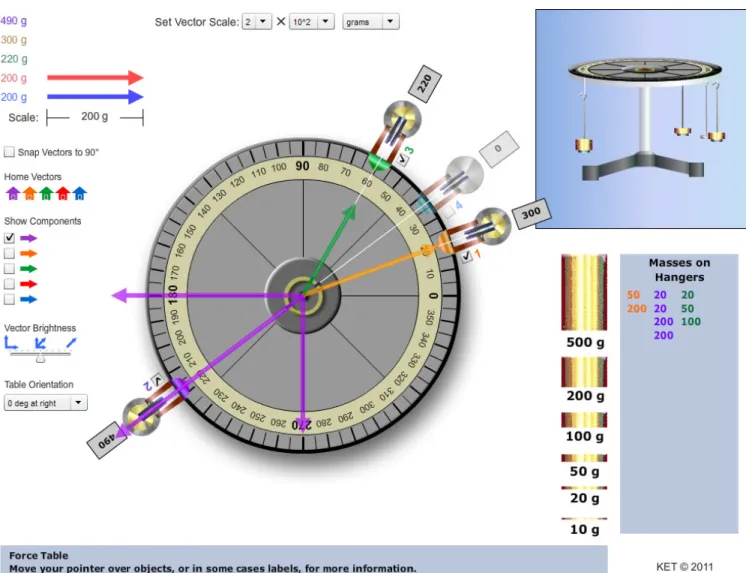The image size is (746, 573).
Task: Click the purple home vector icon
Action: (13, 194)
